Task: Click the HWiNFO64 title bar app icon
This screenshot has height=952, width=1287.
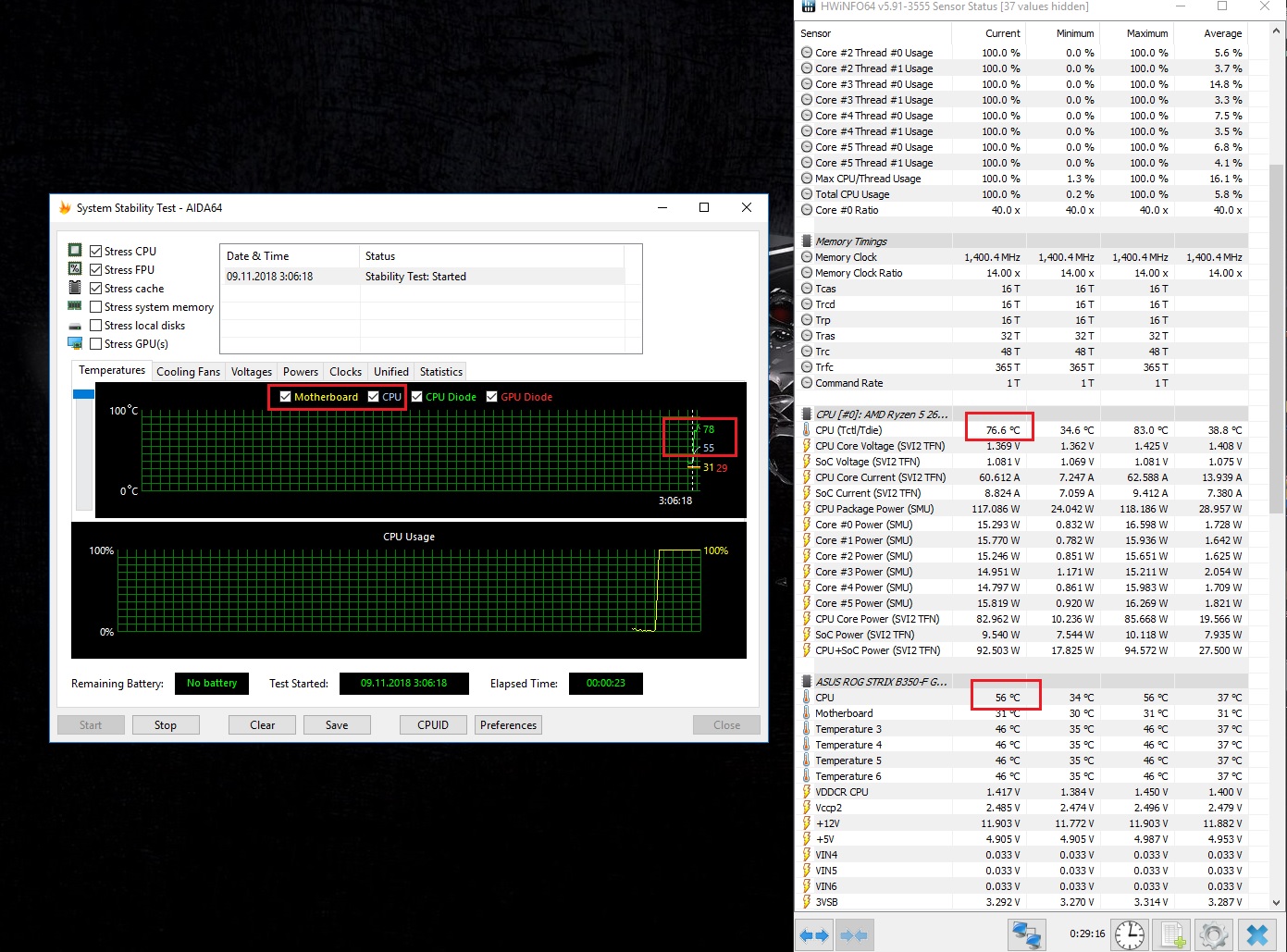Action: tap(809, 6)
